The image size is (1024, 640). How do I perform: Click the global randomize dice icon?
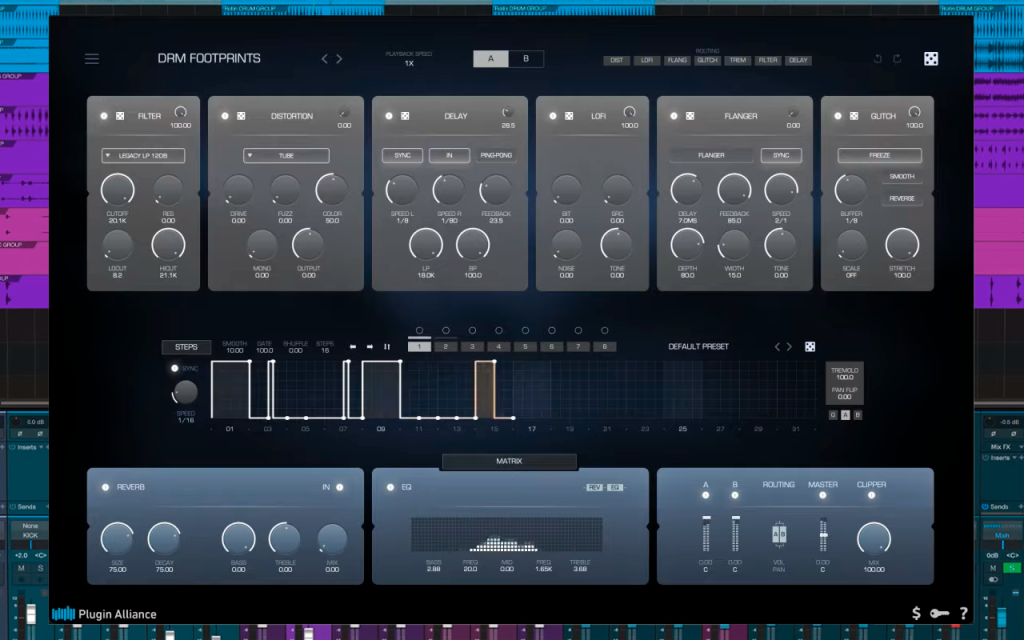(x=931, y=59)
